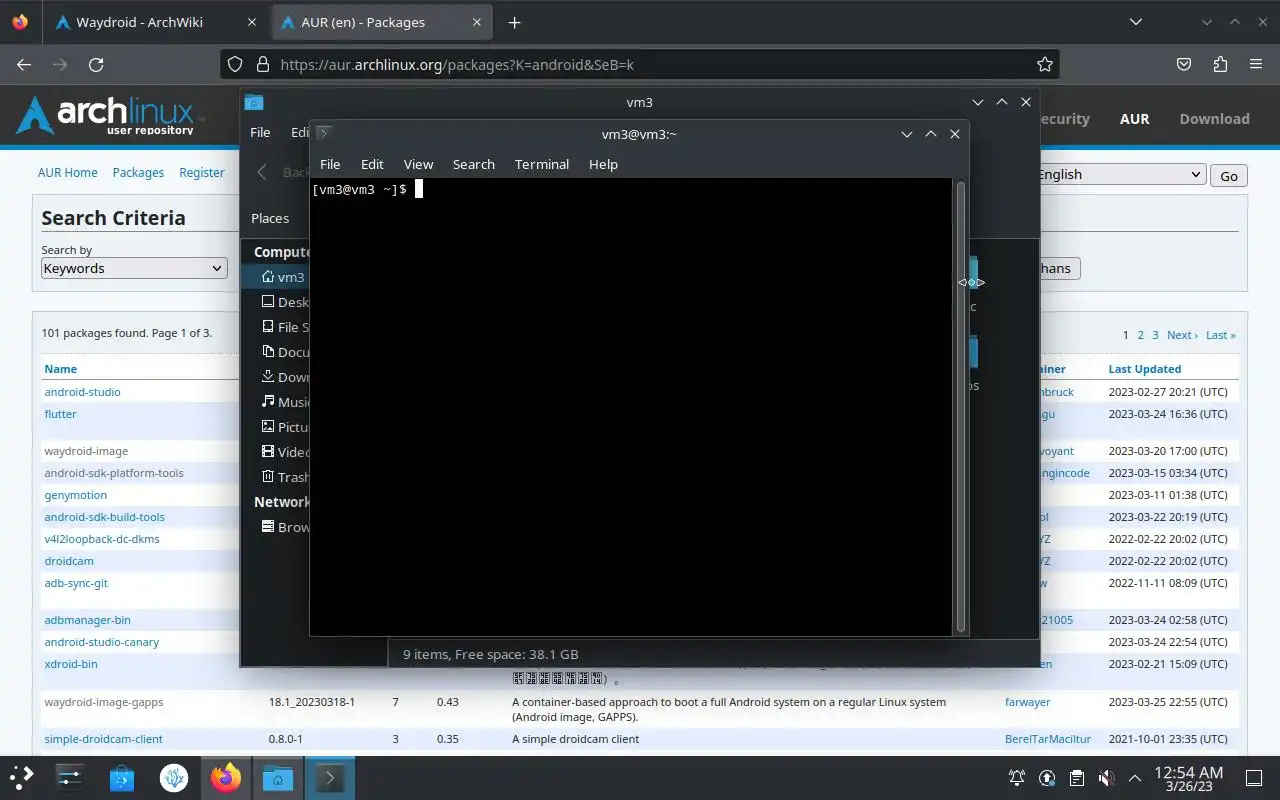Screen dimensions: 1280x800
Task: Open the terminal View menu
Action: tap(418, 164)
